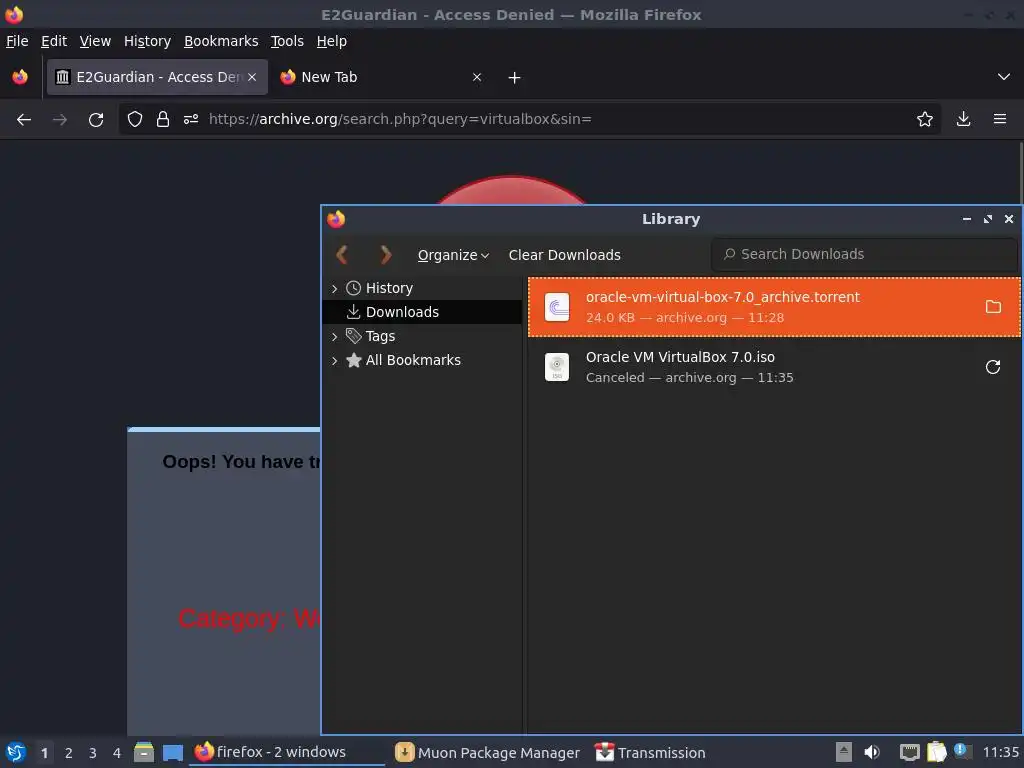Switch to virtual desktop 1
Screen dimensions: 1024x768
point(44,753)
